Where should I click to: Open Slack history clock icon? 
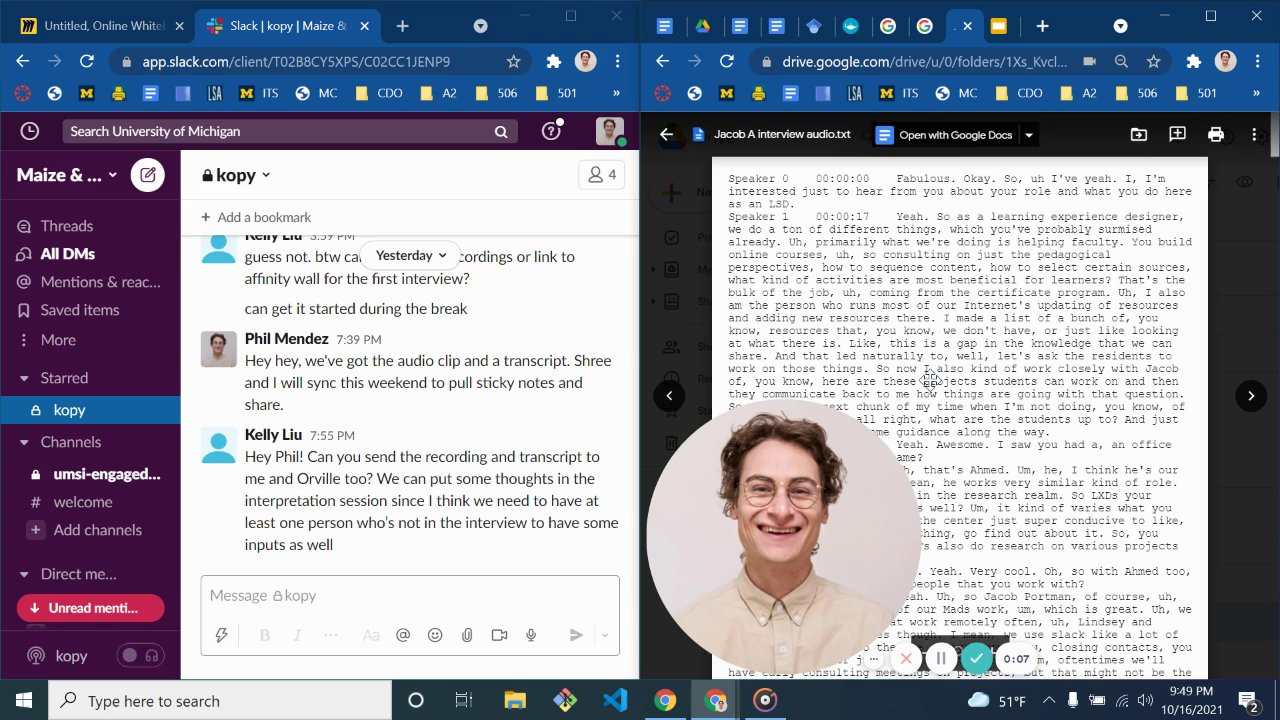[x=30, y=131]
